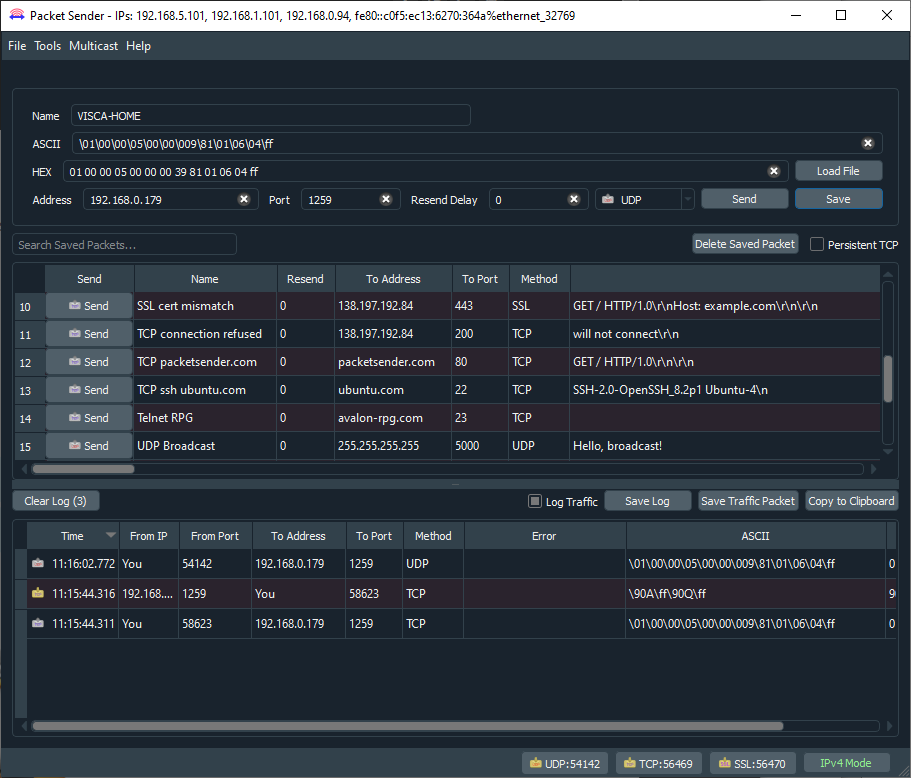This screenshot has width=911, height=778.
Task: Enable the Persistent TCP checkbox
Action: tap(816, 244)
